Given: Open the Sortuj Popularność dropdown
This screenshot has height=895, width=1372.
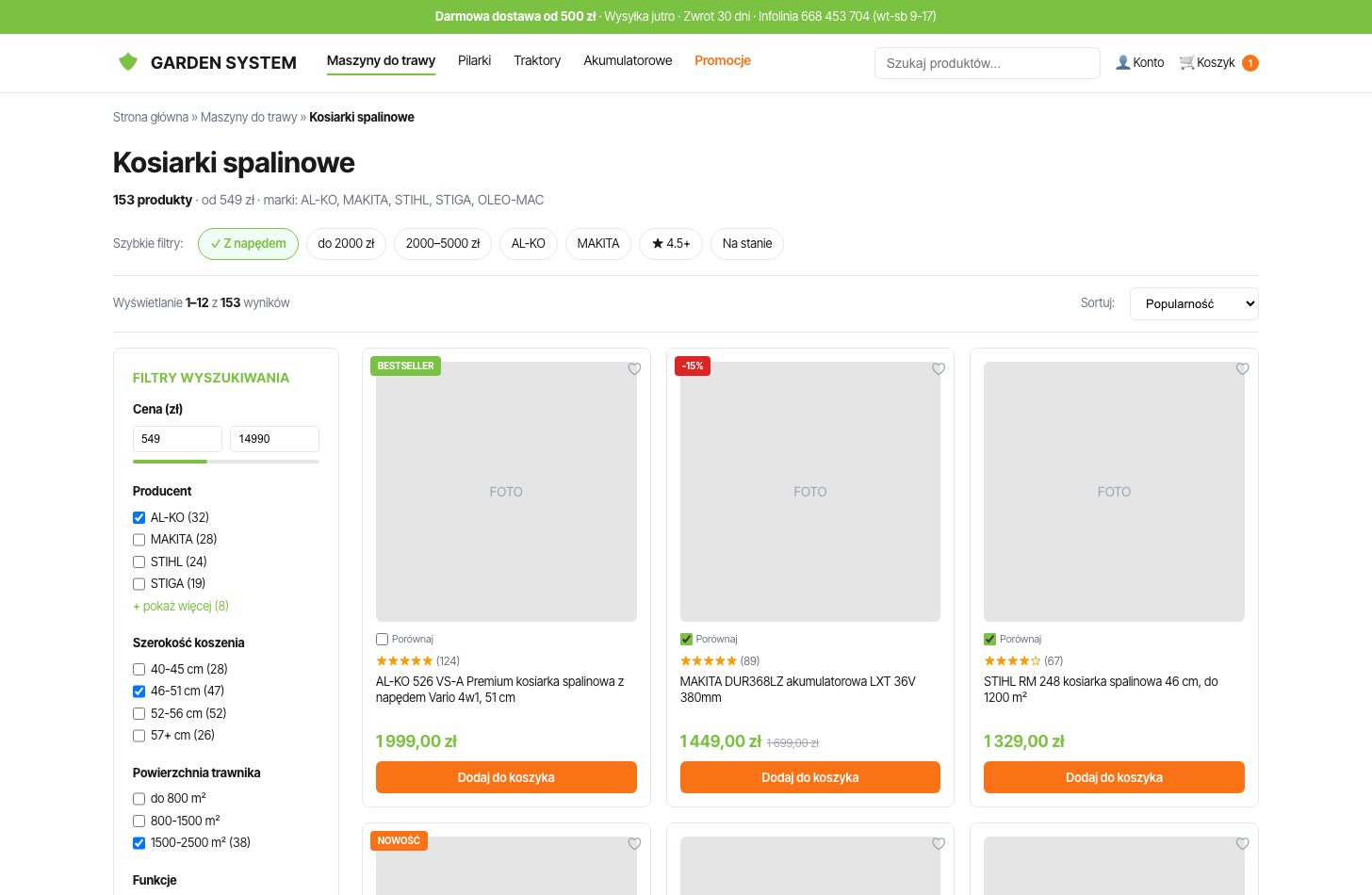Looking at the screenshot, I should click(1194, 303).
